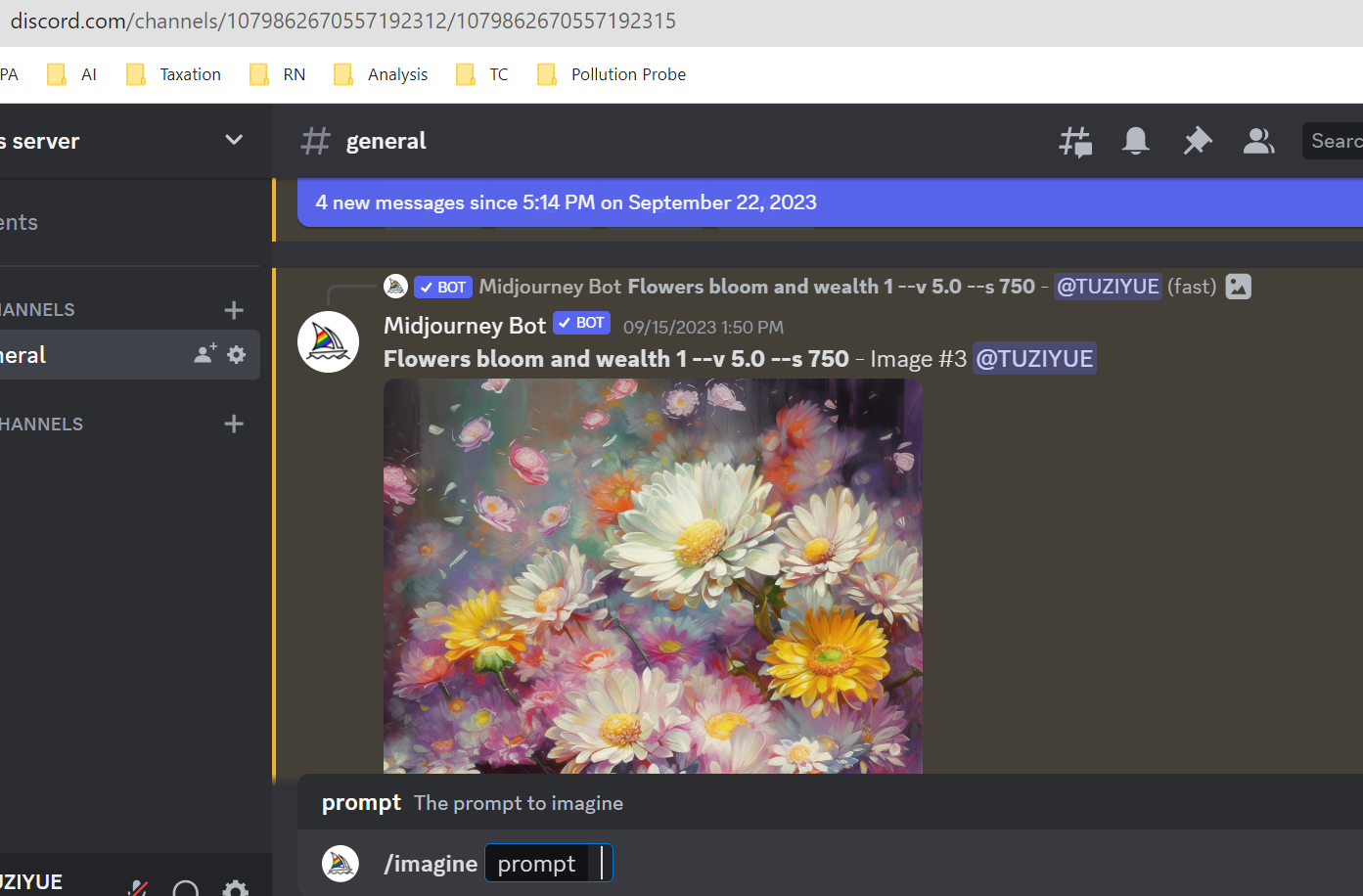Open the flowers image thumbnail
Viewport: 1363px width, 896px height.
[x=653, y=576]
